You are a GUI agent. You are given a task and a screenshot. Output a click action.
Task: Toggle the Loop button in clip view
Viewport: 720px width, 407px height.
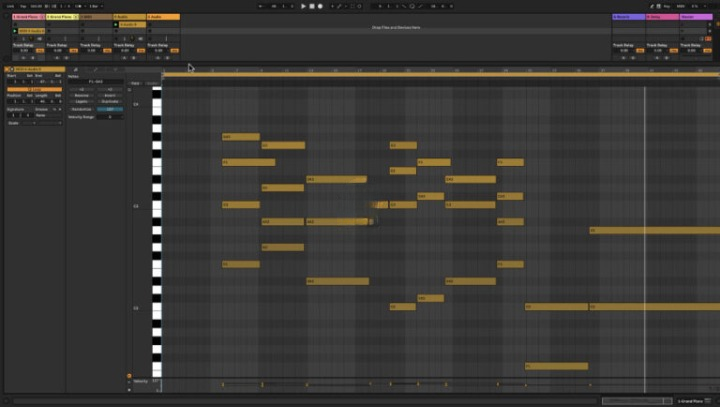pyautogui.click(x=34, y=89)
